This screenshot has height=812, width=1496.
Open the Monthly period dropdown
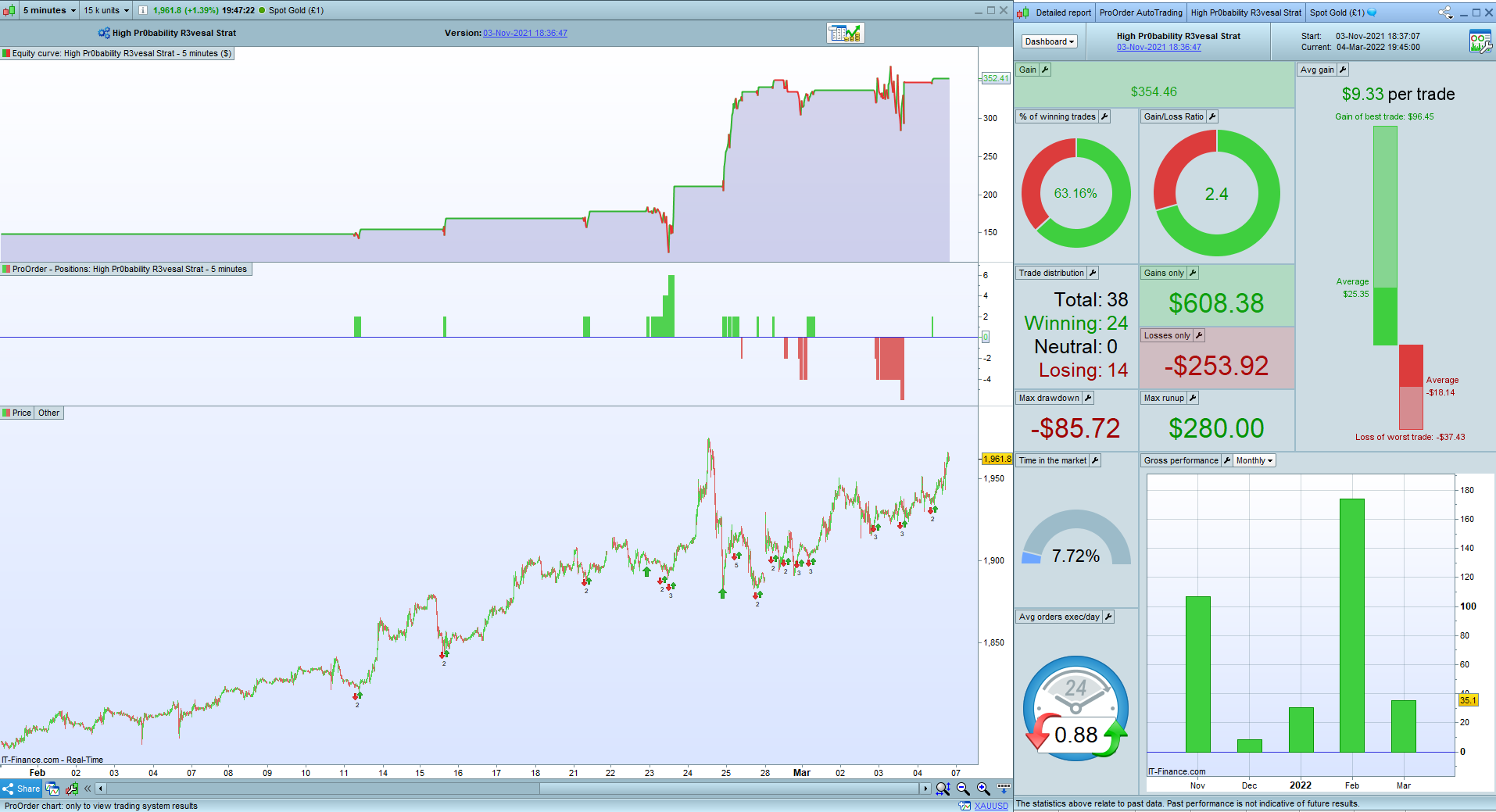pos(1254,460)
